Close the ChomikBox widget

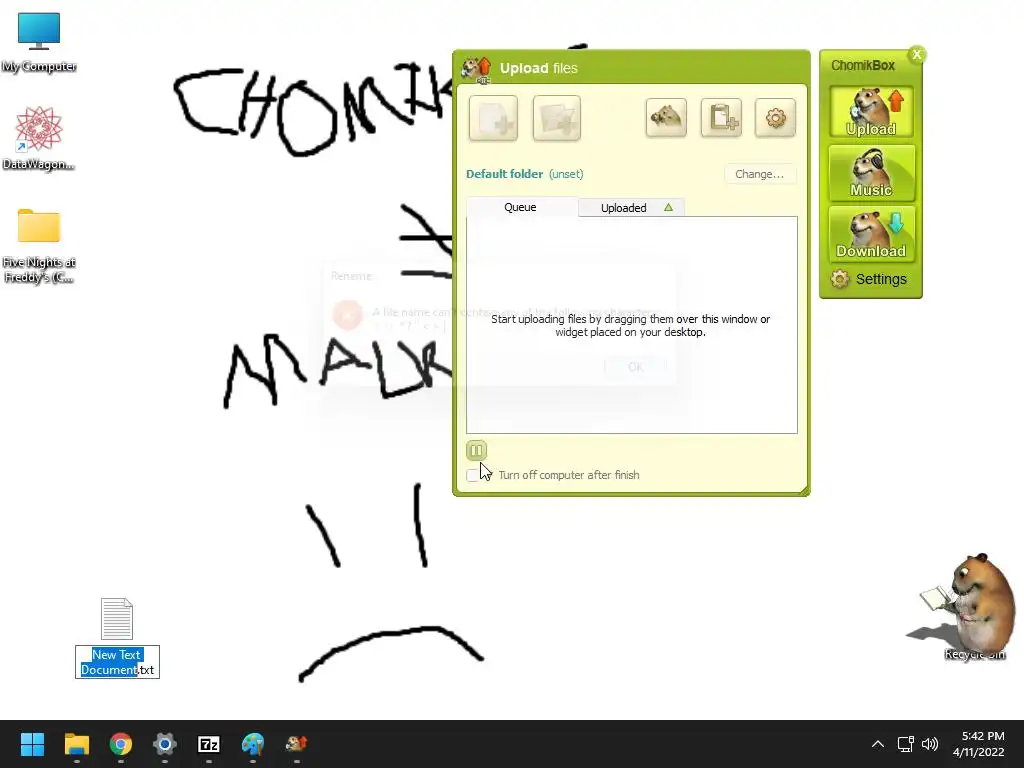[x=917, y=55]
